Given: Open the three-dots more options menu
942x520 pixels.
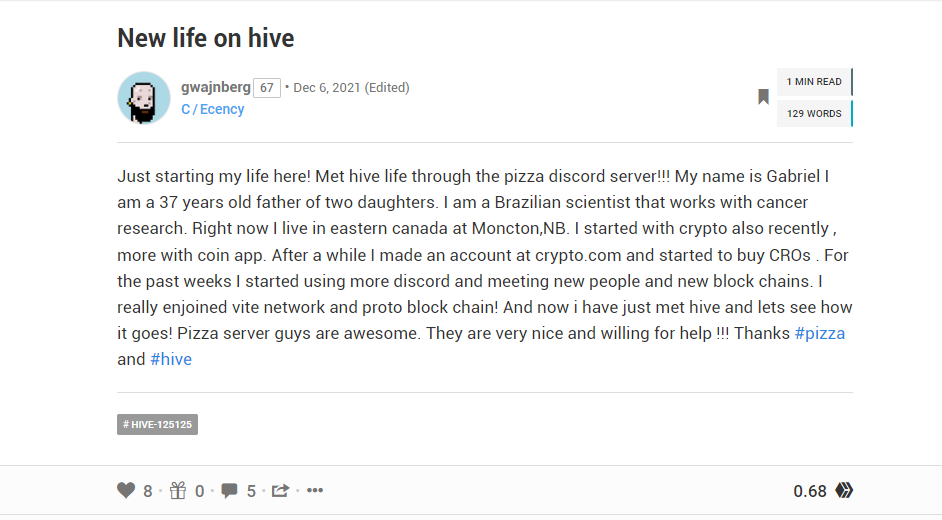Looking at the screenshot, I should (x=315, y=491).
